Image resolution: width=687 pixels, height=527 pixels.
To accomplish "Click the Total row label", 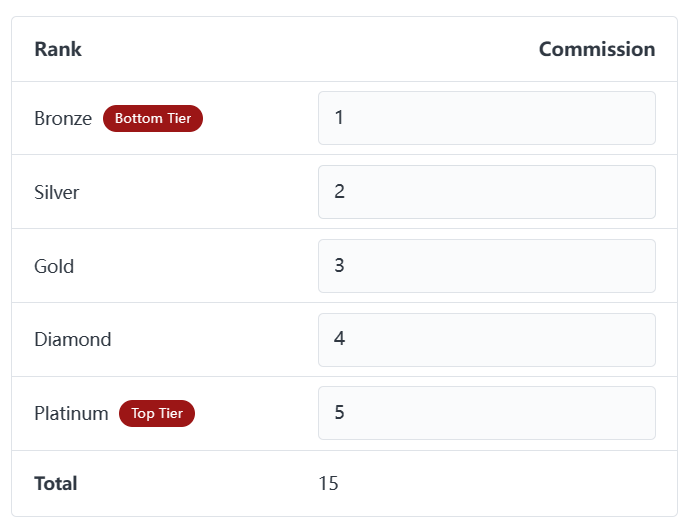I will pyautogui.click(x=56, y=484).
